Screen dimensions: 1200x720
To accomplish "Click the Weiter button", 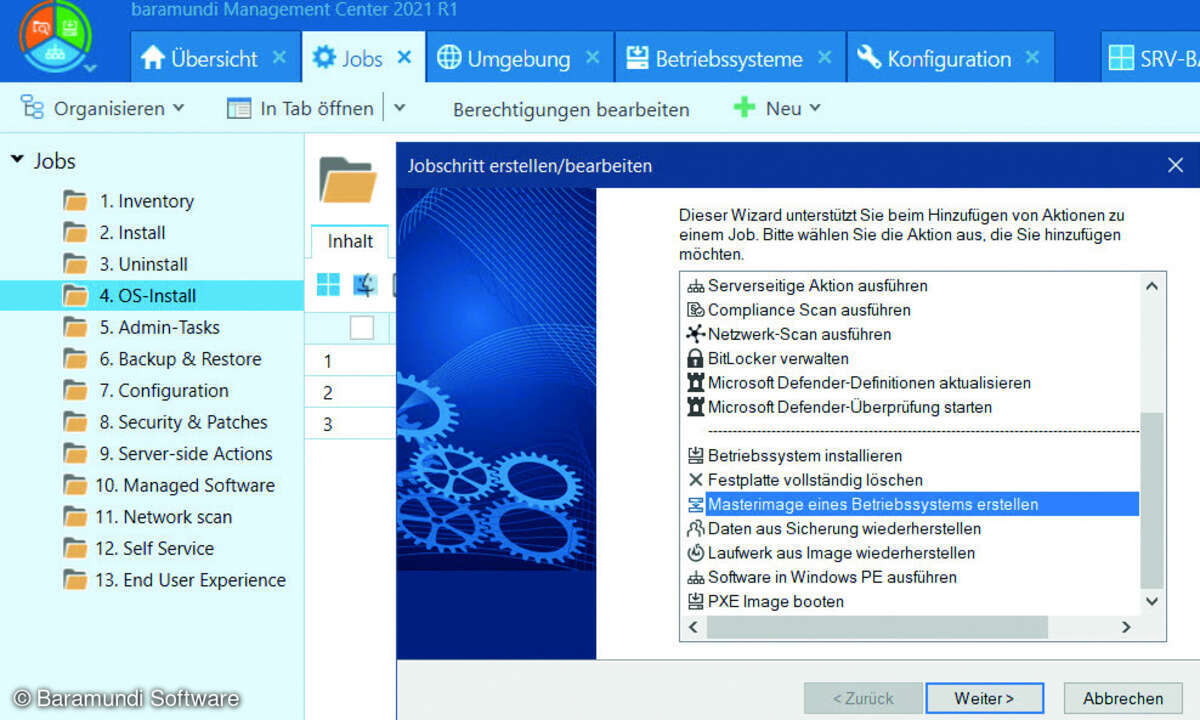I will pyautogui.click(x=984, y=698).
